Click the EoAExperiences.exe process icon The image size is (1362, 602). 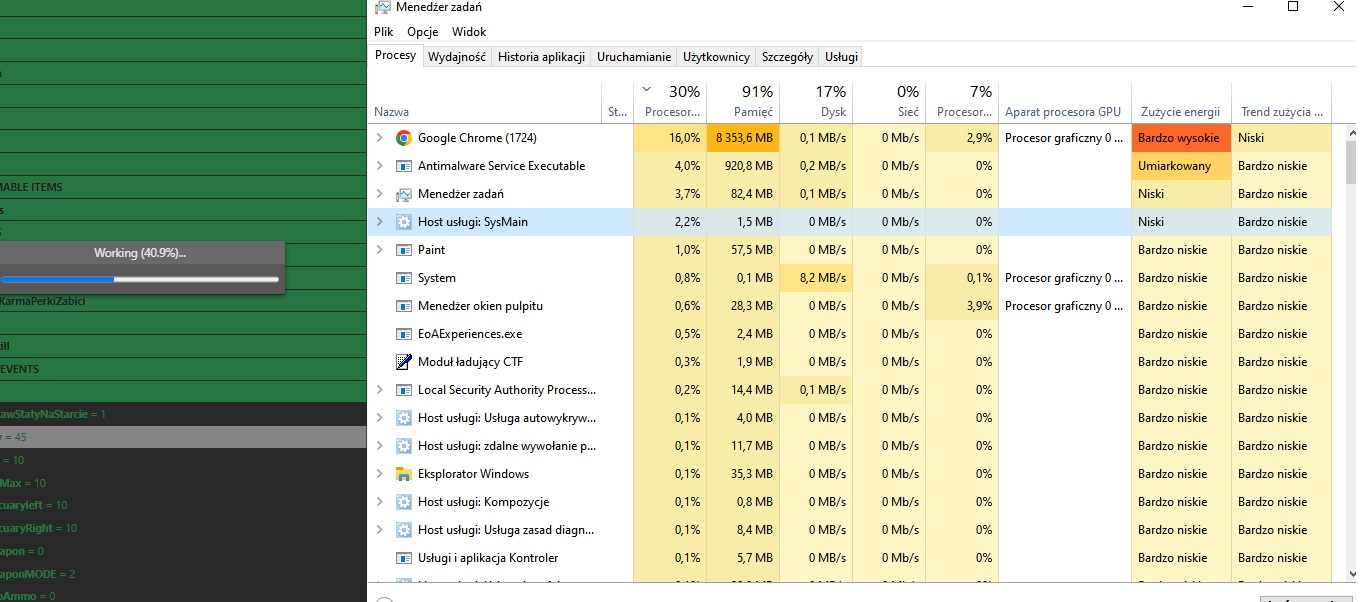(404, 334)
